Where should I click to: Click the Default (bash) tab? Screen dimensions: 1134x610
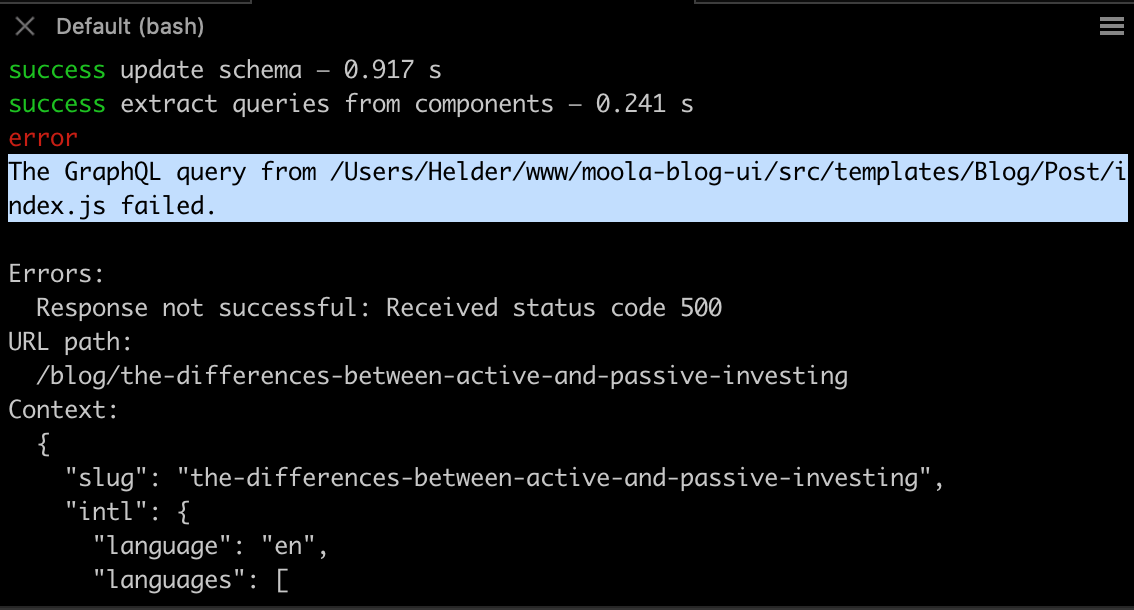click(130, 27)
